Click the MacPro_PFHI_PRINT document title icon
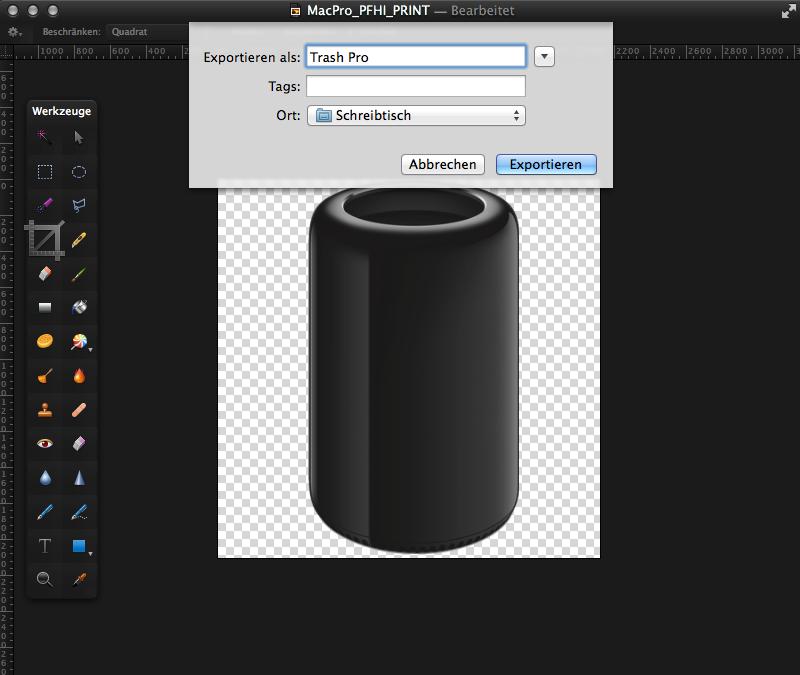Screen dimensions: 800x675 click(x=295, y=11)
